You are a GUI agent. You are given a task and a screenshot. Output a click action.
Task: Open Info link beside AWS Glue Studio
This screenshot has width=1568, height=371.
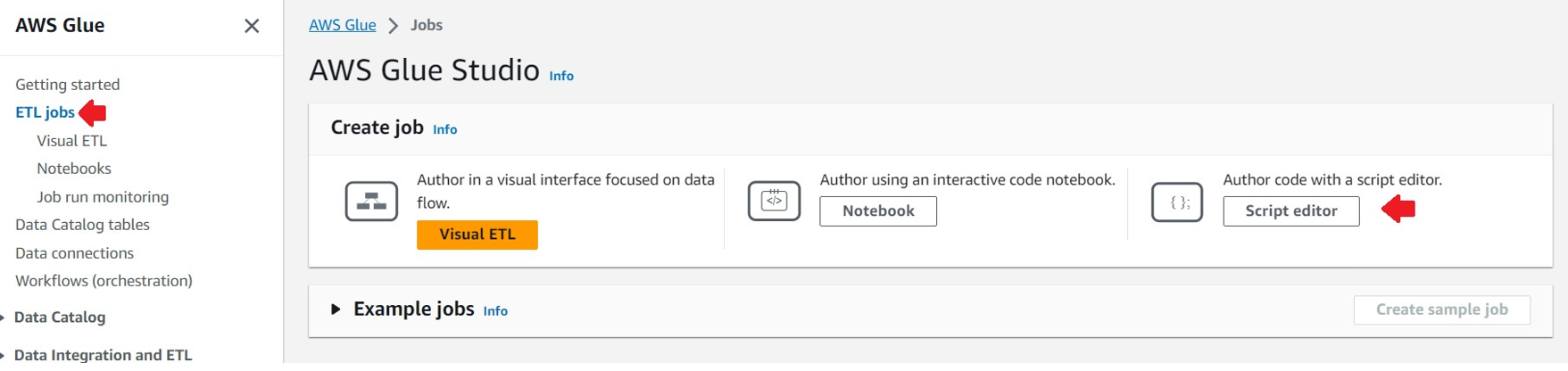(x=561, y=76)
